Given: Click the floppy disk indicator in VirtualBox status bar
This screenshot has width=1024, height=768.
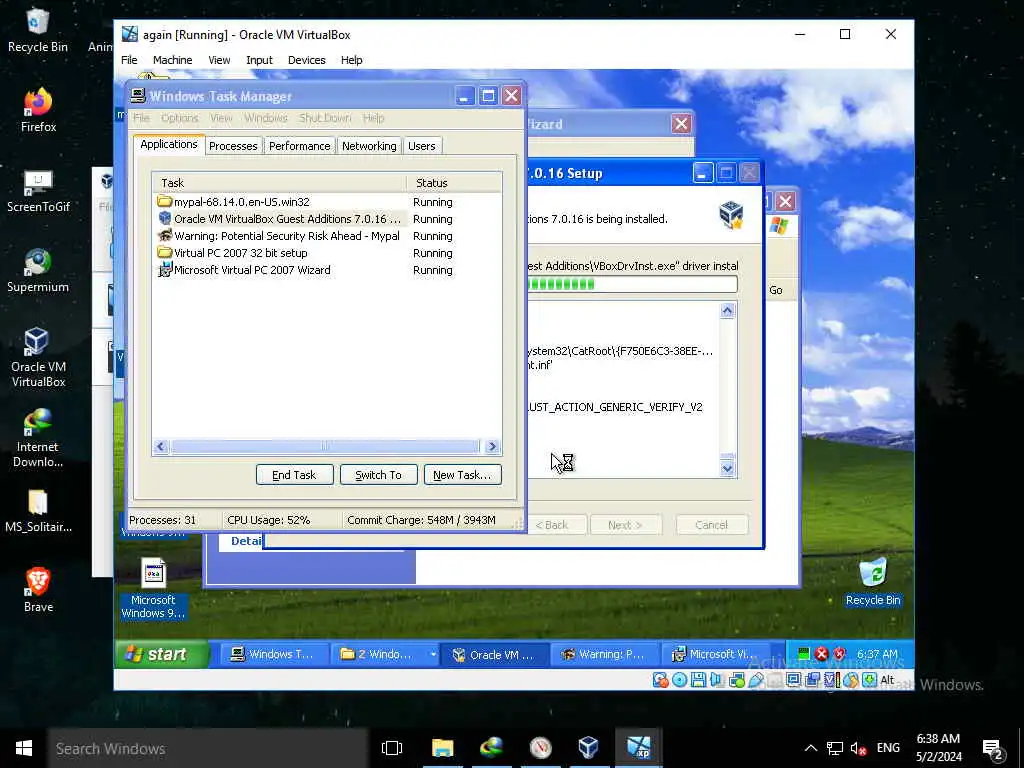Looking at the screenshot, I should click(x=698, y=680).
